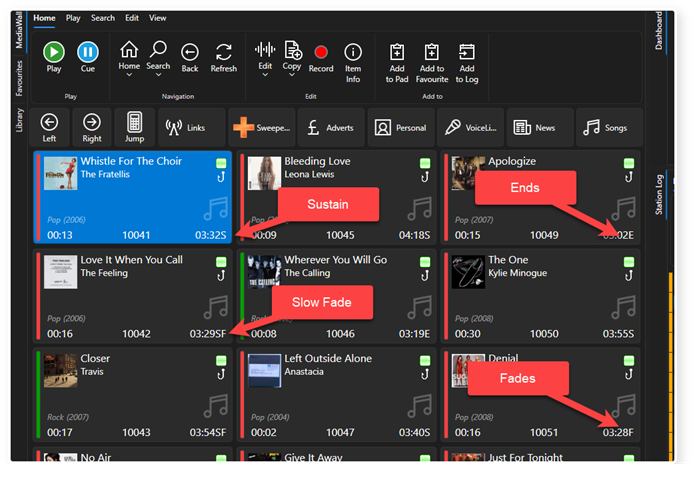Open the Favourites side tab
This screenshot has width=693, height=480.
pos(19,78)
